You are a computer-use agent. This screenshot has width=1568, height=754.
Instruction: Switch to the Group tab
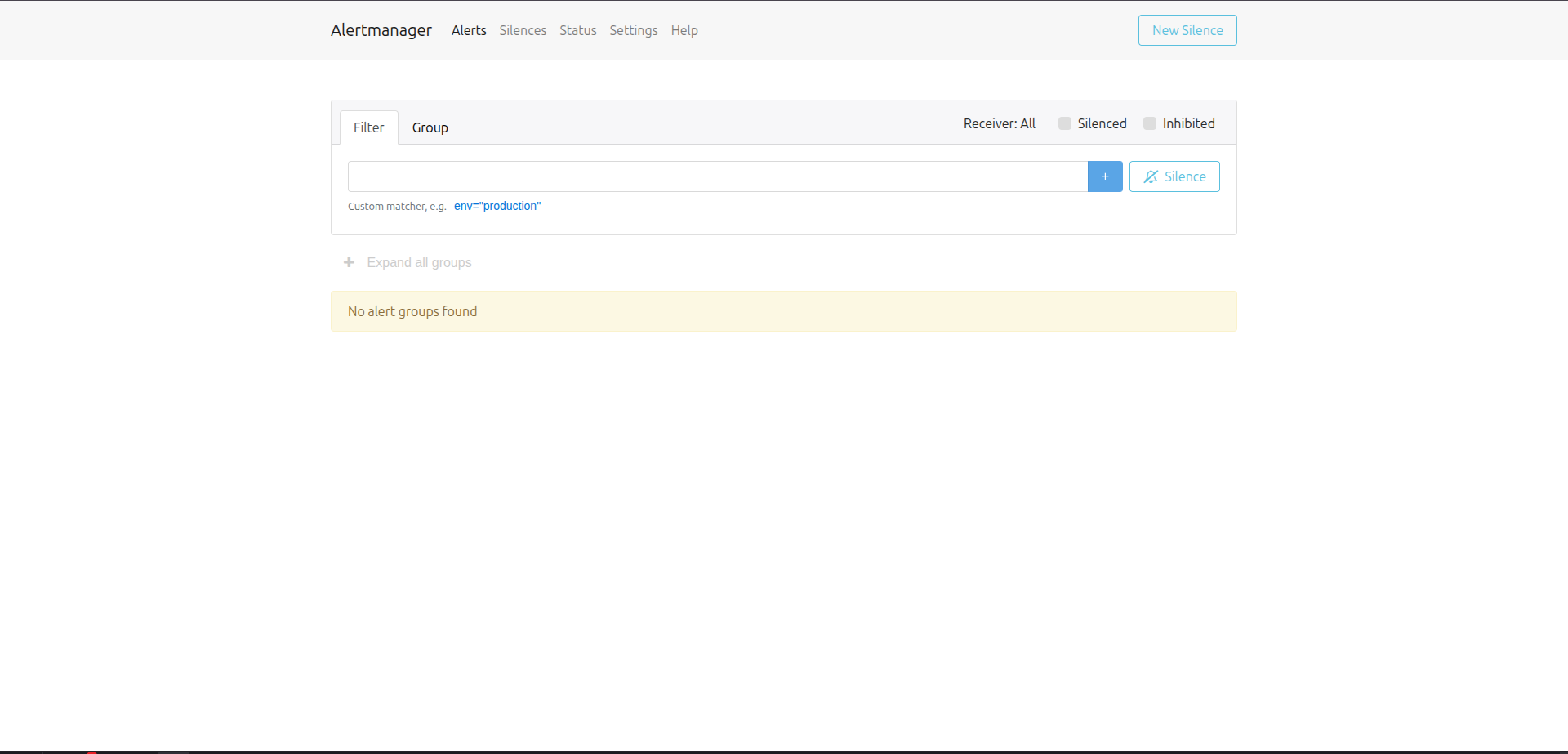(x=430, y=127)
